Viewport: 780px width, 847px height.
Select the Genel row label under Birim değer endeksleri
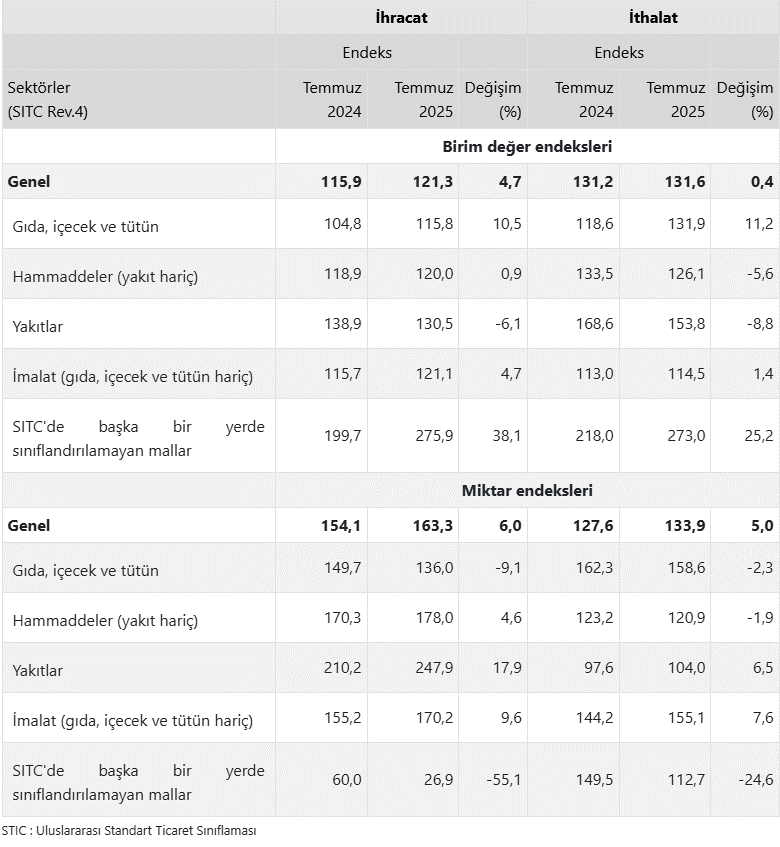coord(29,182)
